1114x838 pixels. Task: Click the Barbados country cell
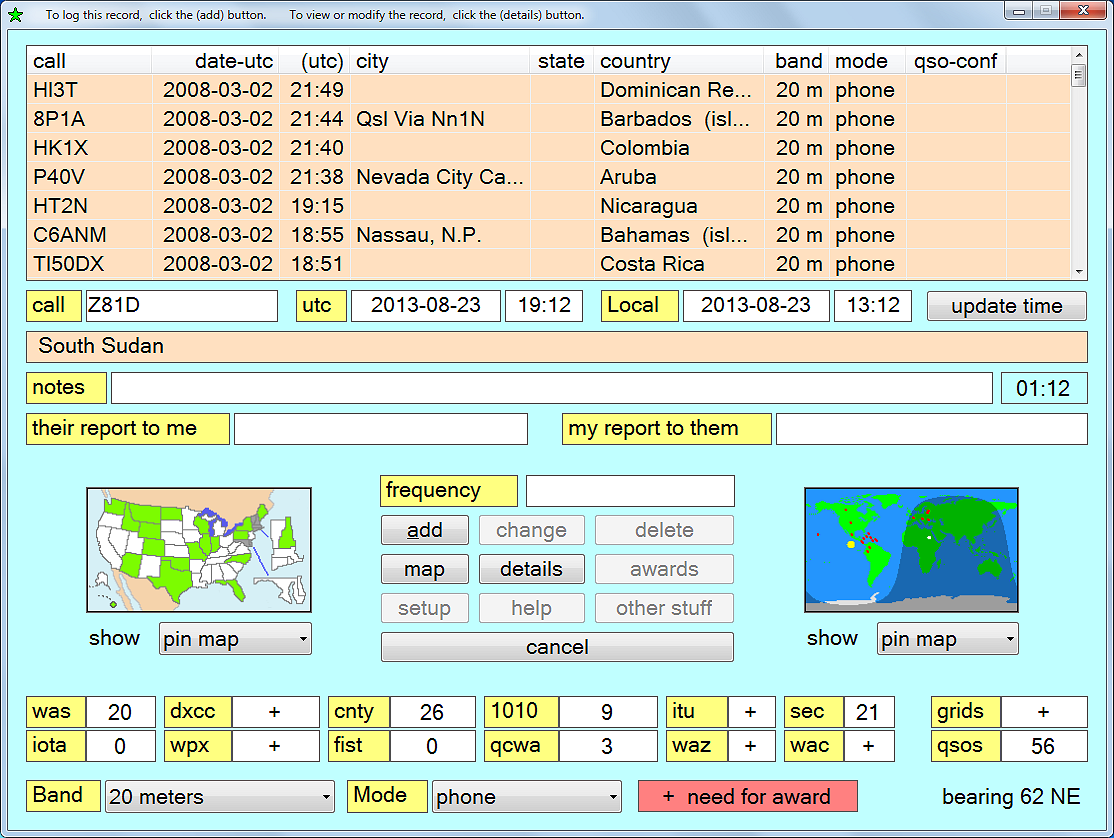[678, 119]
